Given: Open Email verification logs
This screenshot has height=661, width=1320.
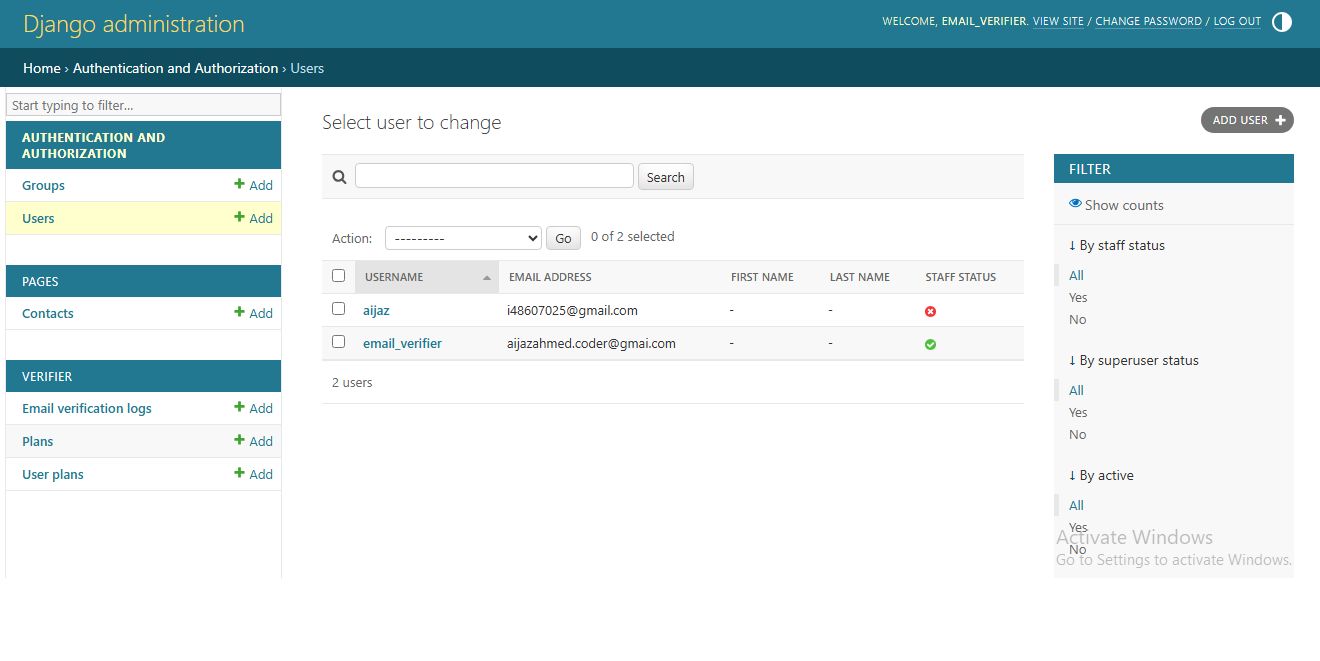Looking at the screenshot, I should (87, 408).
